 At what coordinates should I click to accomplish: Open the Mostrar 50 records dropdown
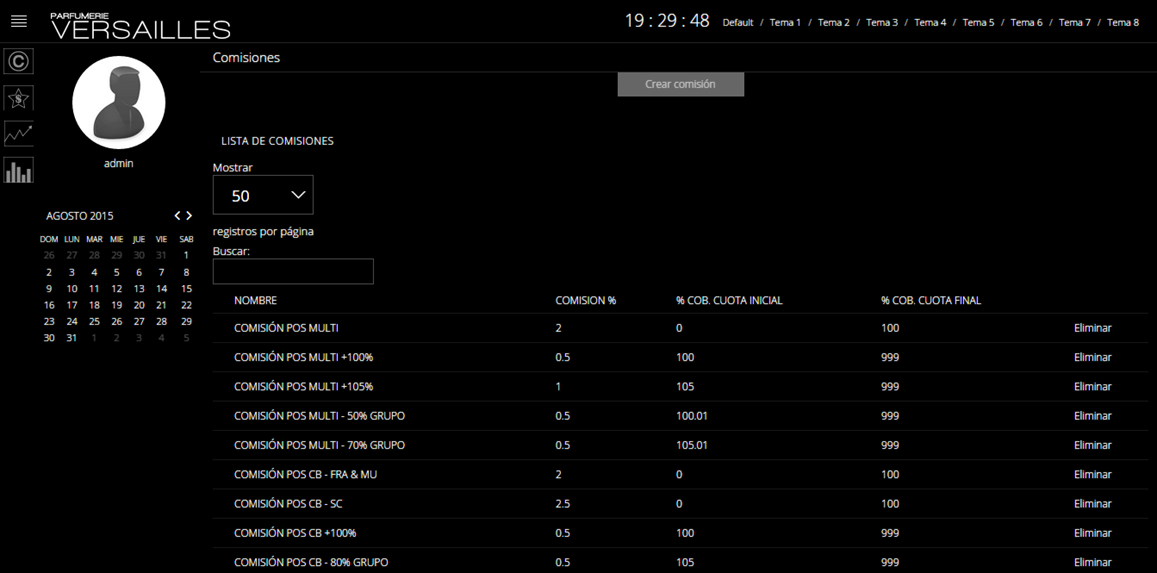tap(263, 195)
